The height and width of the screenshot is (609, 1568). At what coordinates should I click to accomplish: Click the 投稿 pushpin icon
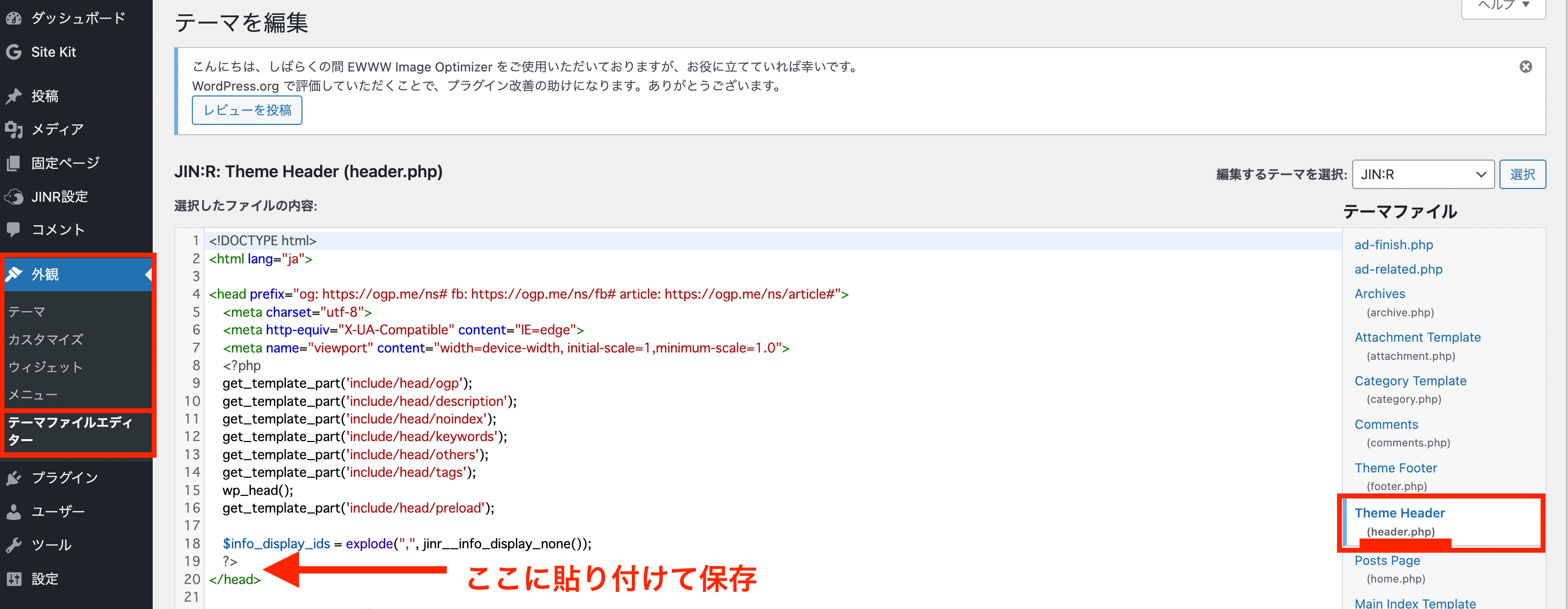coord(13,95)
